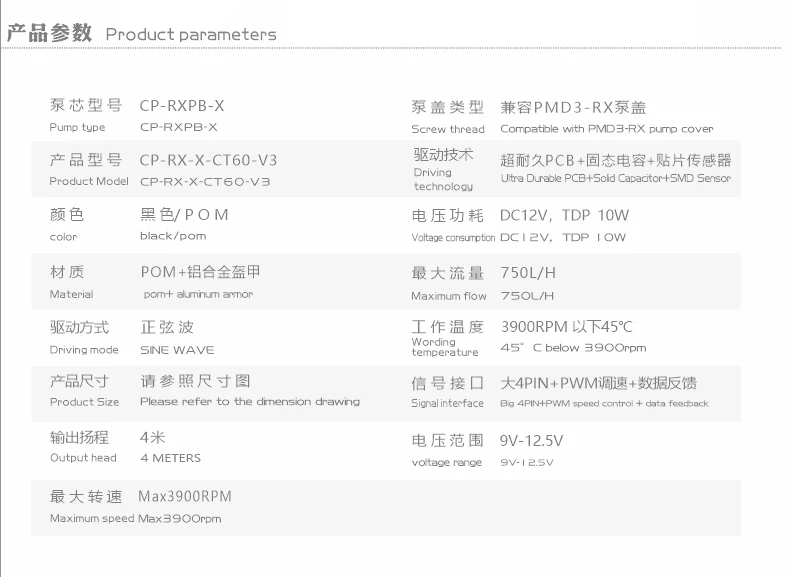Click the pom+ aluminum armor material text
Image resolution: width=788 pixels, height=577 pixels.
pos(197,294)
